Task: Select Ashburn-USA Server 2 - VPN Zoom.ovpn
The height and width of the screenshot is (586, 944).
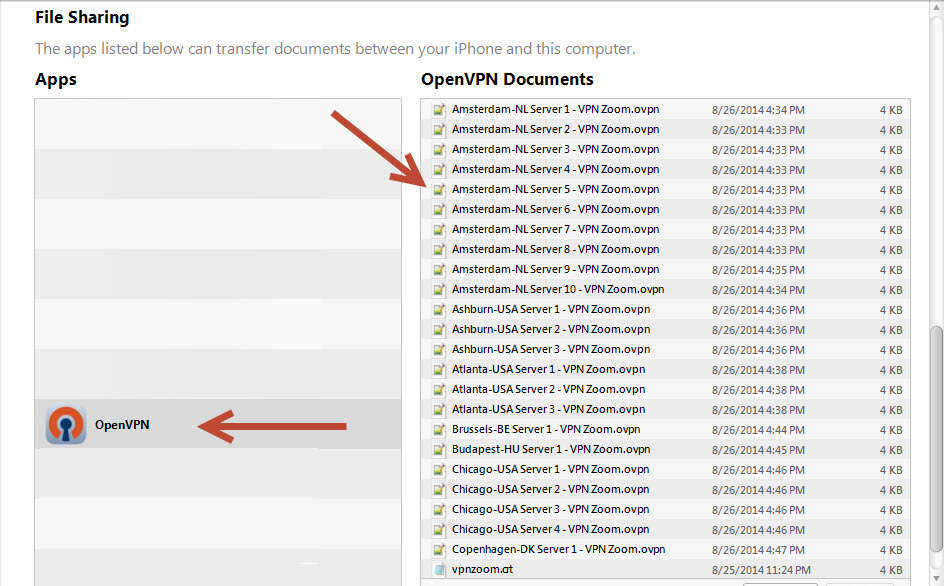Action: [x=551, y=329]
